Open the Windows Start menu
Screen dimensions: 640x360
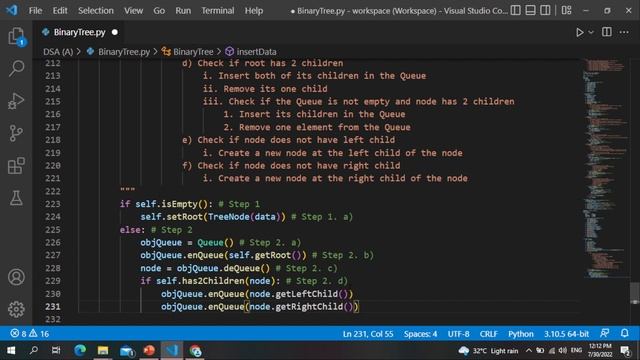[x=11, y=351]
